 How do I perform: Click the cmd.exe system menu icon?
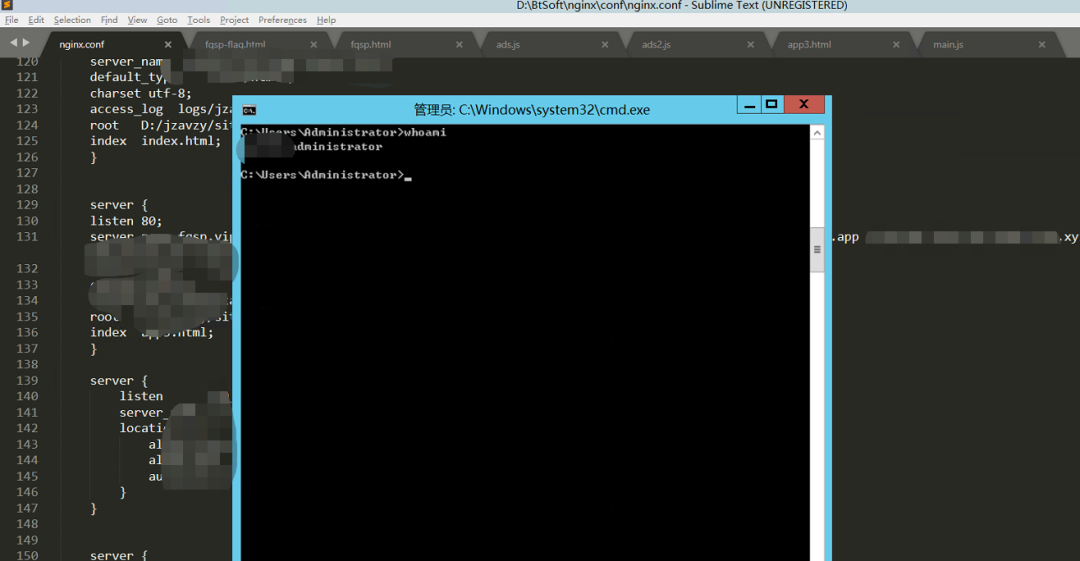[x=249, y=110]
